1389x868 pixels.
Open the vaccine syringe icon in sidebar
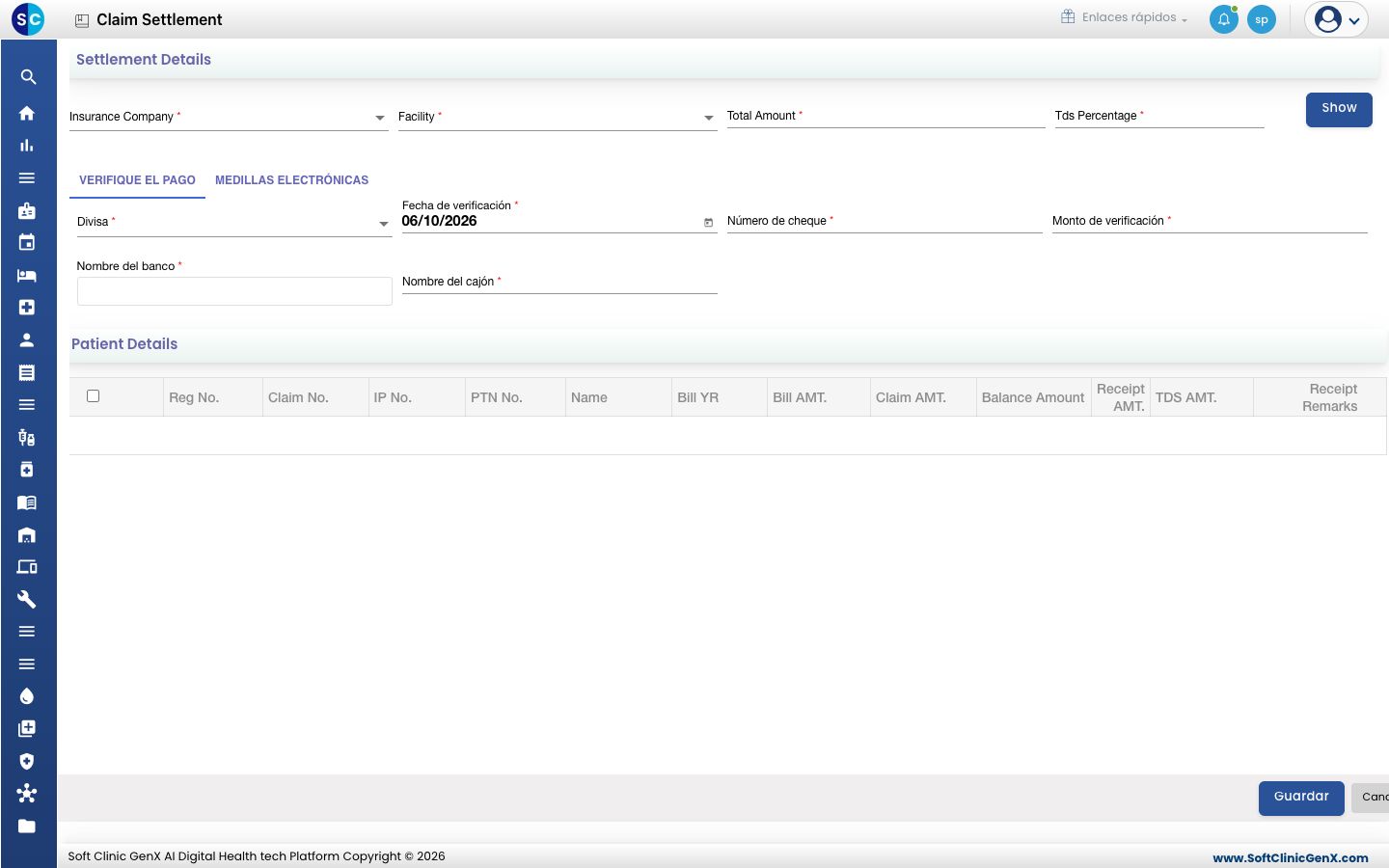[27, 437]
